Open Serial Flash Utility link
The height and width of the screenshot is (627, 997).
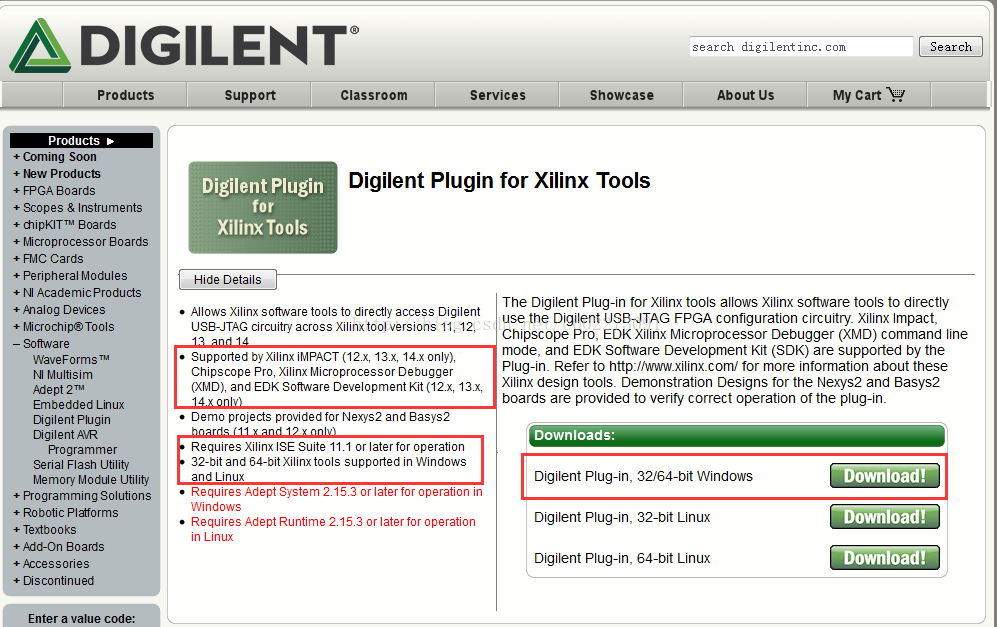(x=81, y=465)
